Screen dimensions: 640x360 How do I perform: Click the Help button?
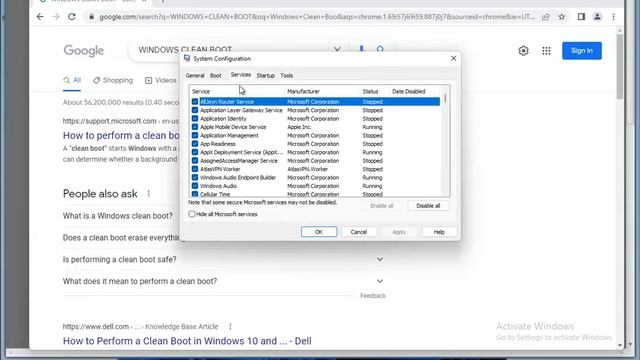pyautogui.click(x=439, y=232)
